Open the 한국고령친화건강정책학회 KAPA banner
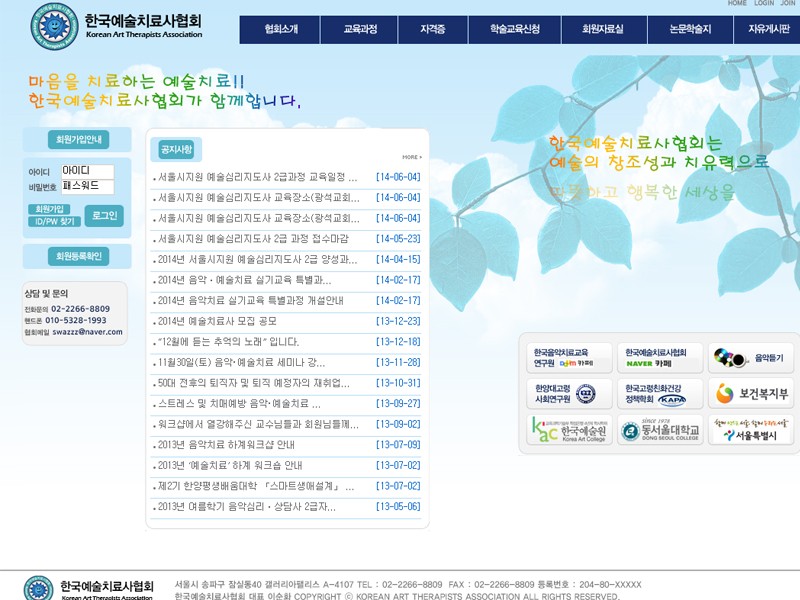This screenshot has height=600, width=800. (x=659, y=394)
